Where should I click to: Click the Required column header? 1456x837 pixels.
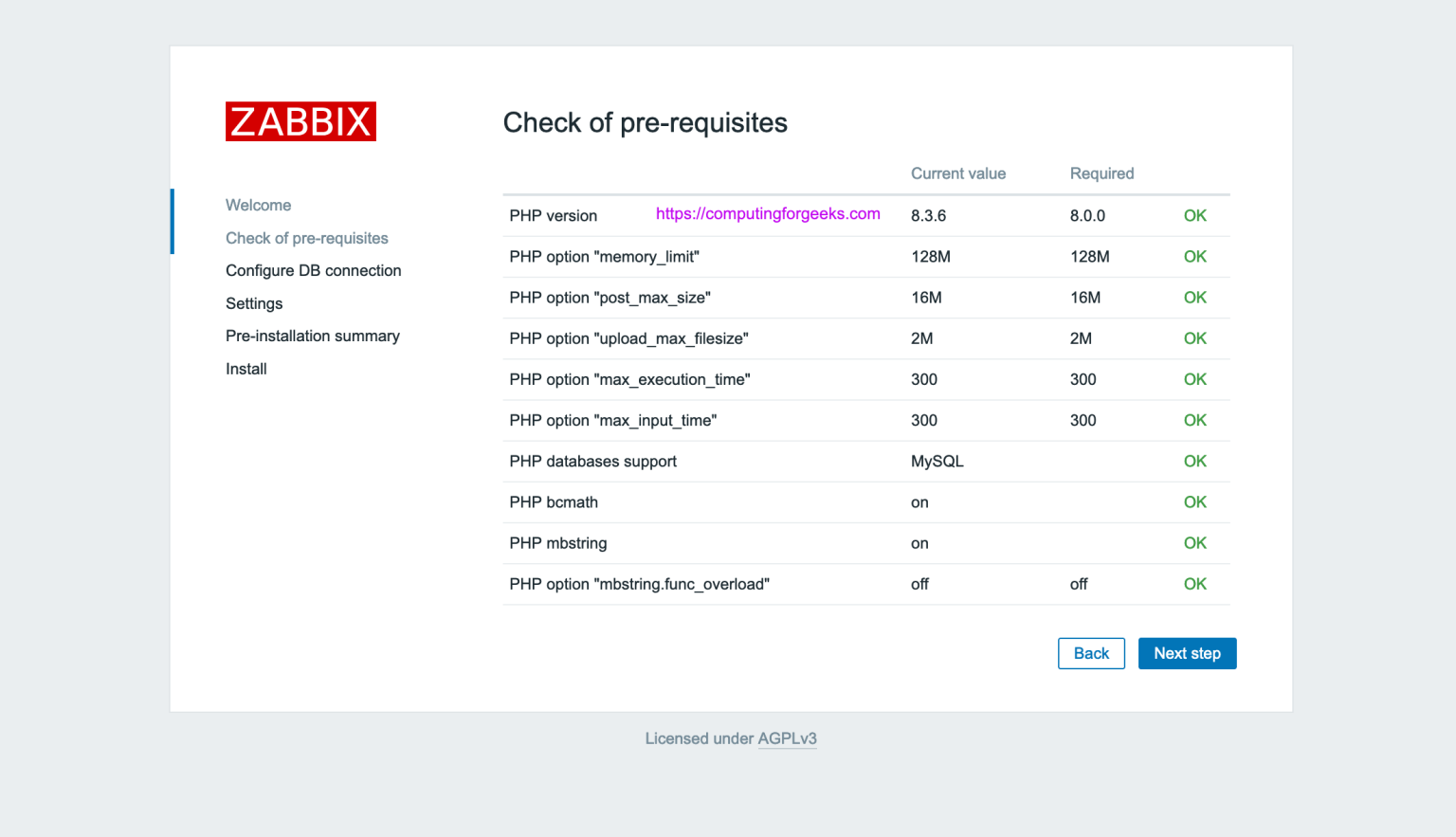coord(1101,173)
